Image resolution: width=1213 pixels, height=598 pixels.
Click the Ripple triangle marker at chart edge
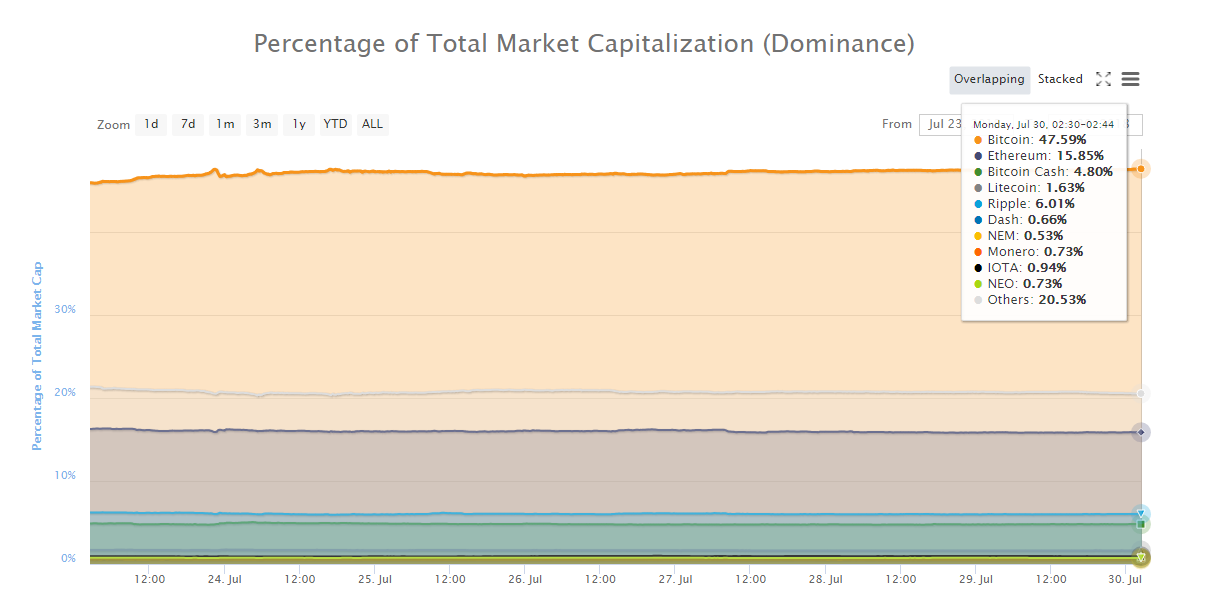click(1141, 514)
